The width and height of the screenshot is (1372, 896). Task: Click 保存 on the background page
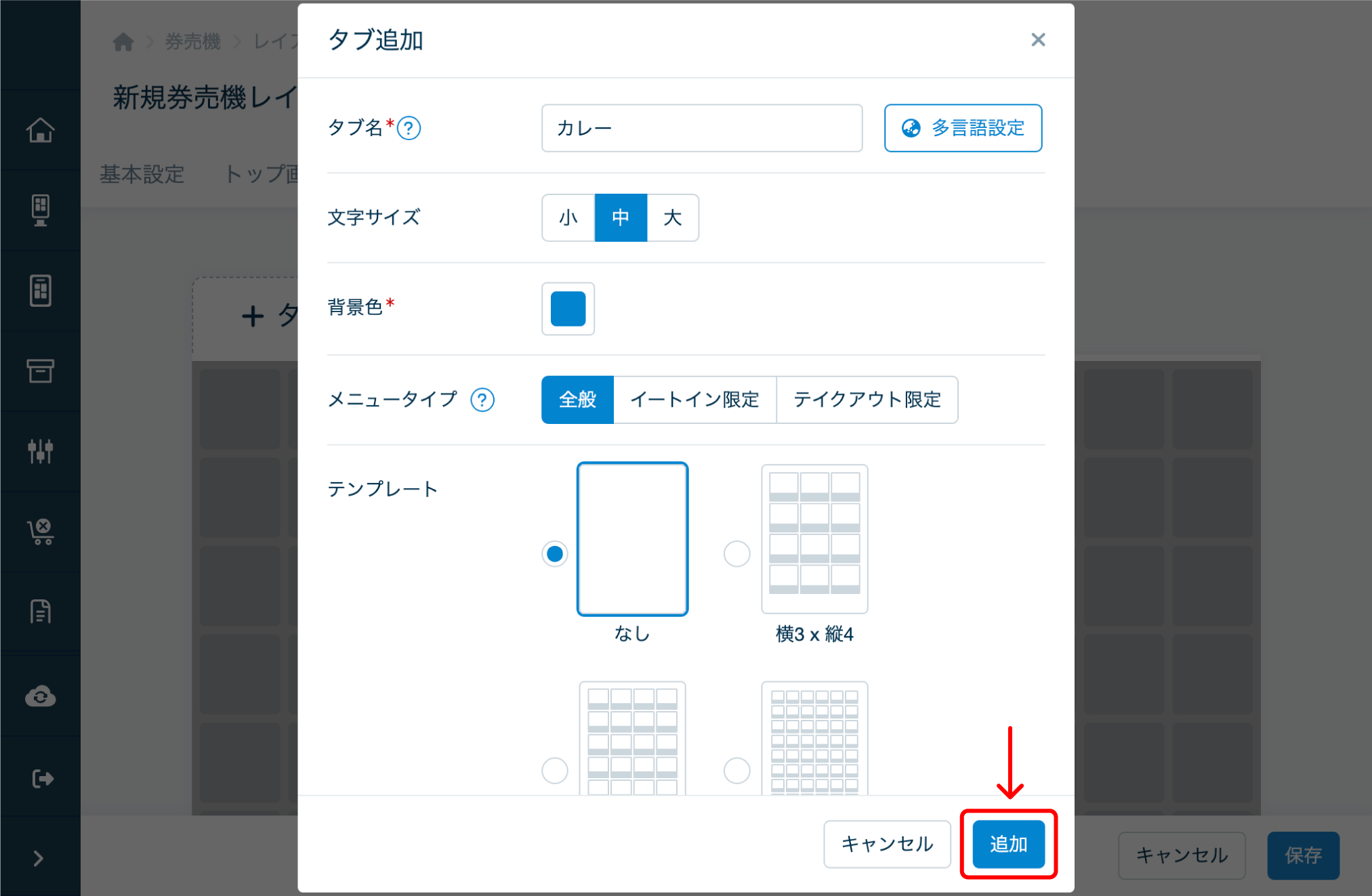point(1304,855)
